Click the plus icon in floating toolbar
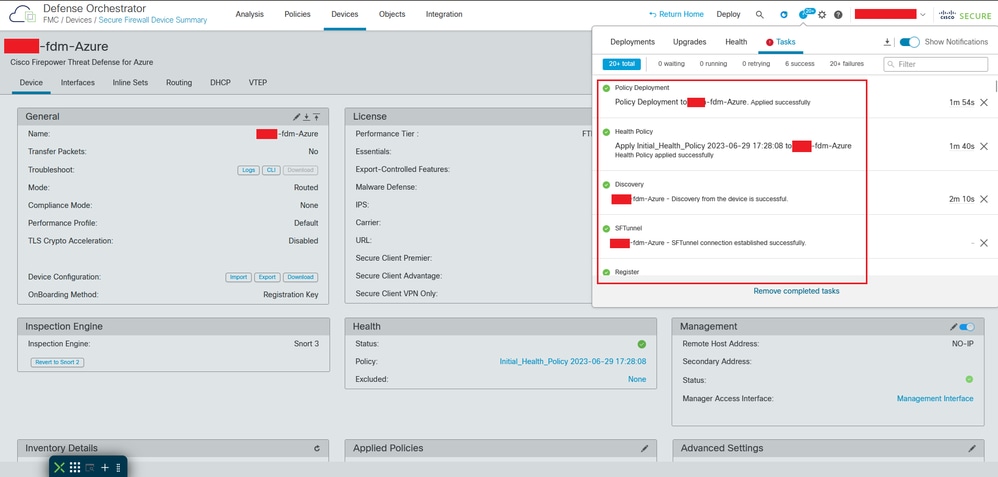The width and height of the screenshot is (998, 477). [105, 467]
